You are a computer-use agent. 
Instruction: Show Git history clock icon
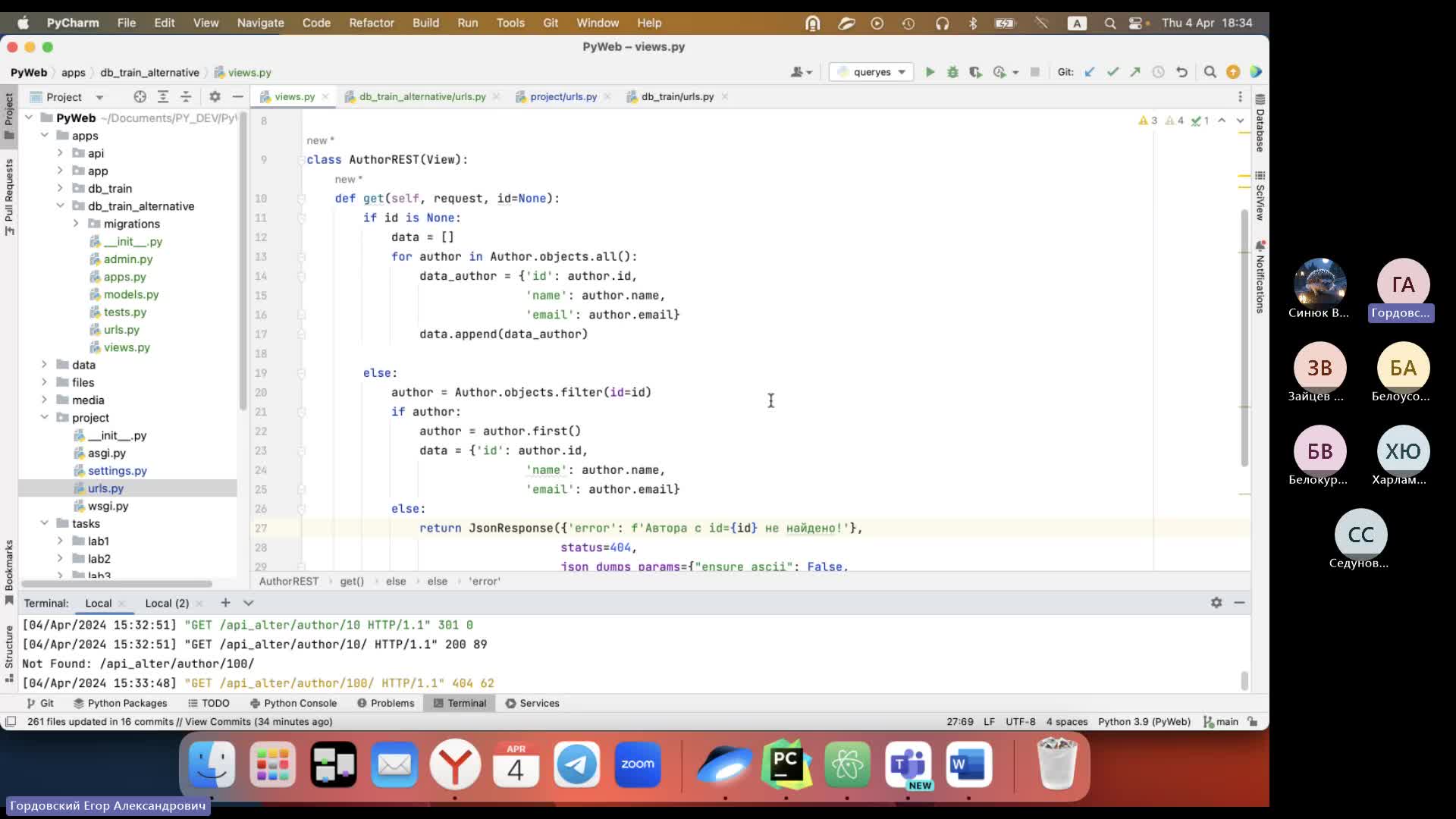pos(1158,72)
